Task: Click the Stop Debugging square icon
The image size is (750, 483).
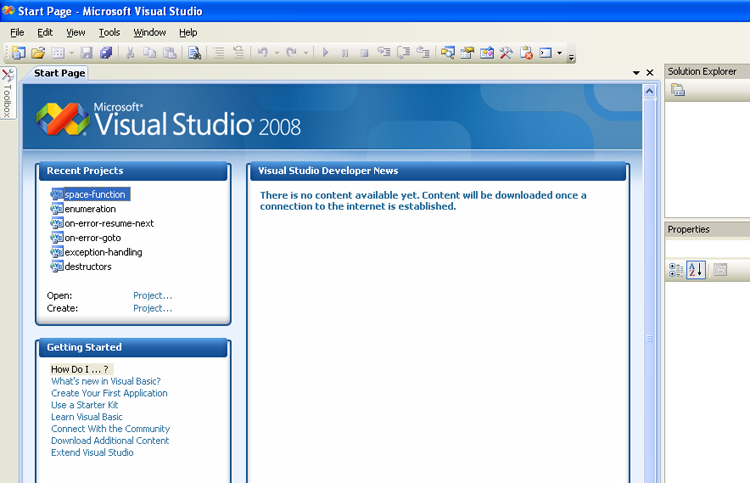Action: click(x=364, y=53)
